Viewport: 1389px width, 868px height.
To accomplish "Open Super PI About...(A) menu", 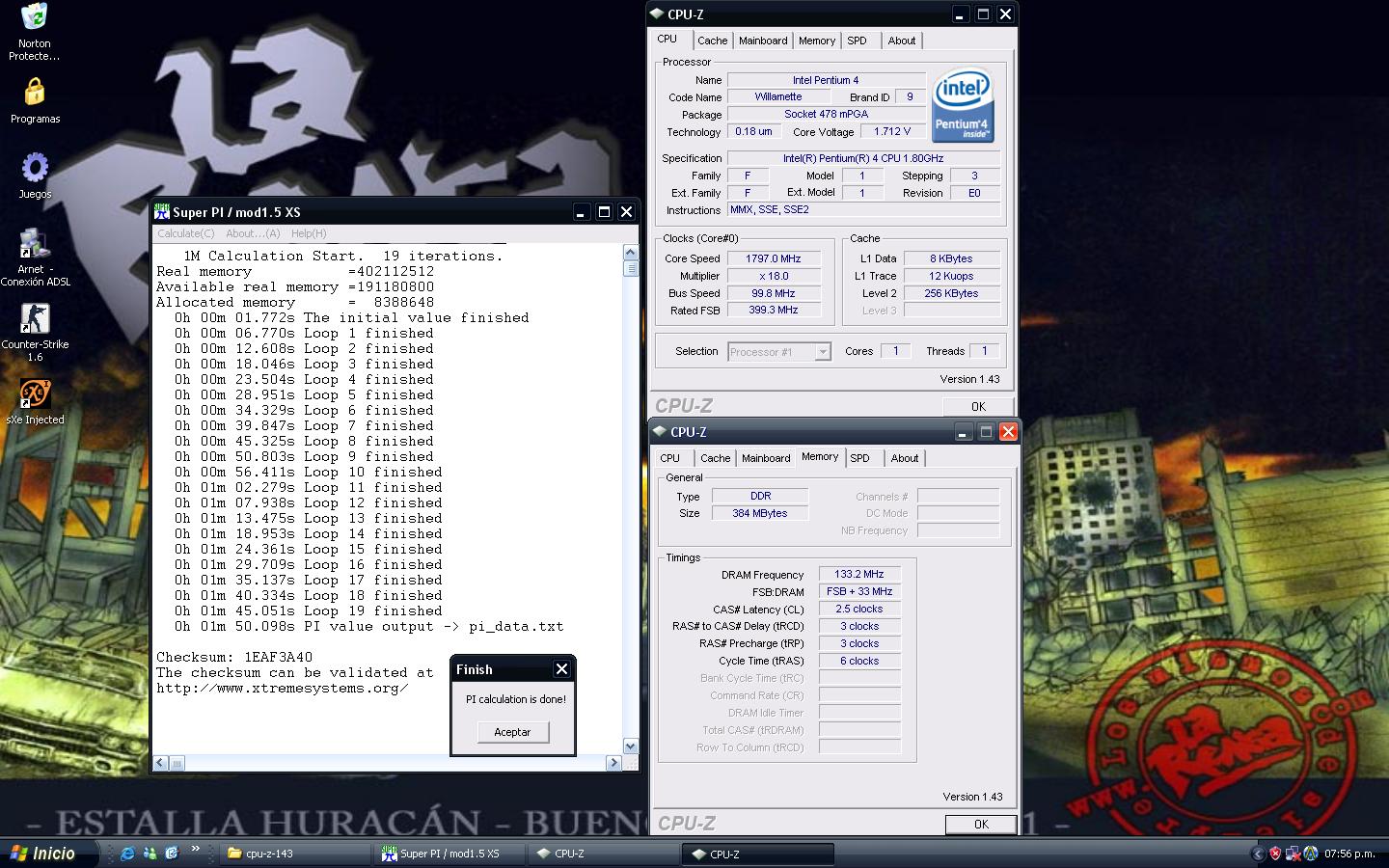I will (x=253, y=233).
